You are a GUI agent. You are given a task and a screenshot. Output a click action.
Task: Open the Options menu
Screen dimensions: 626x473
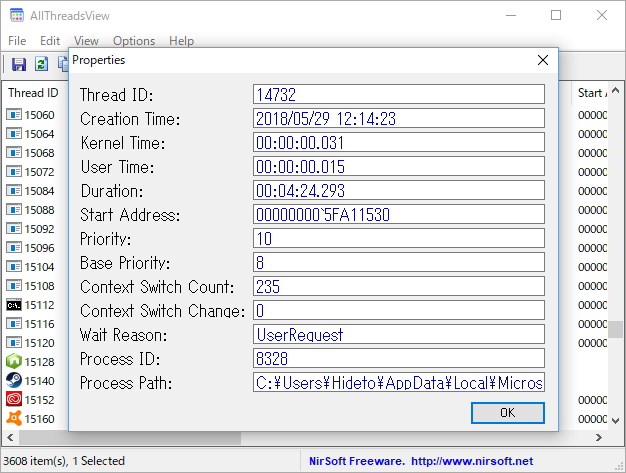pyautogui.click(x=134, y=41)
